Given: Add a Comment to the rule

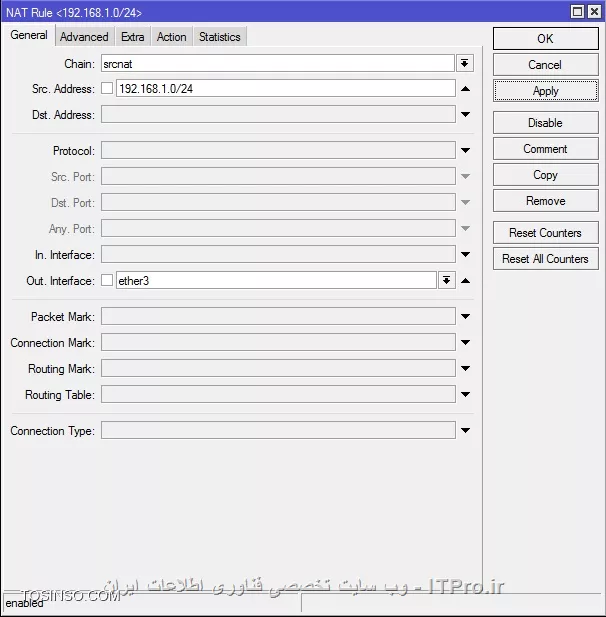Looking at the screenshot, I should coord(545,149).
